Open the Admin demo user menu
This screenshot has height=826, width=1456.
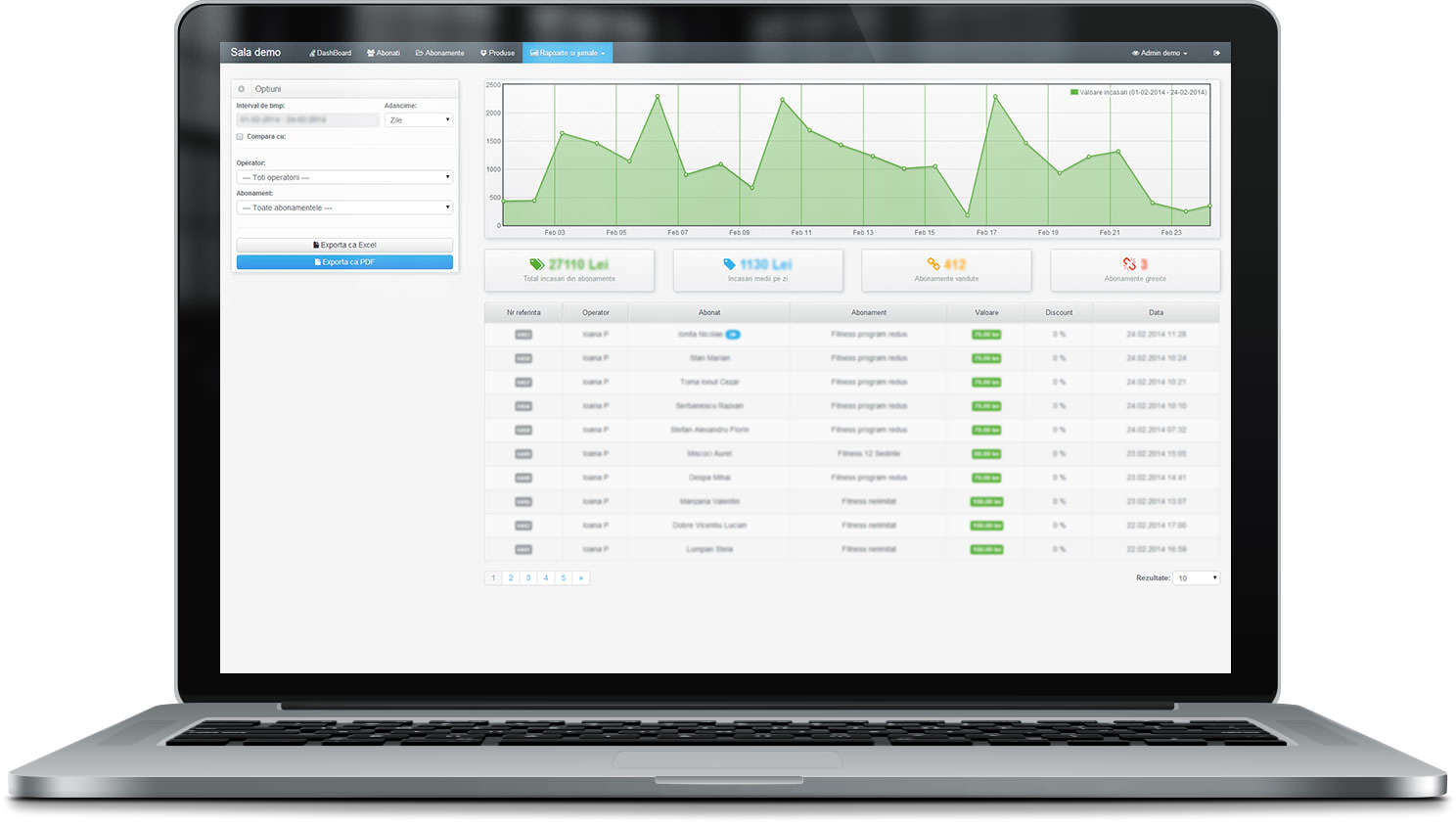pyautogui.click(x=1160, y=53)
